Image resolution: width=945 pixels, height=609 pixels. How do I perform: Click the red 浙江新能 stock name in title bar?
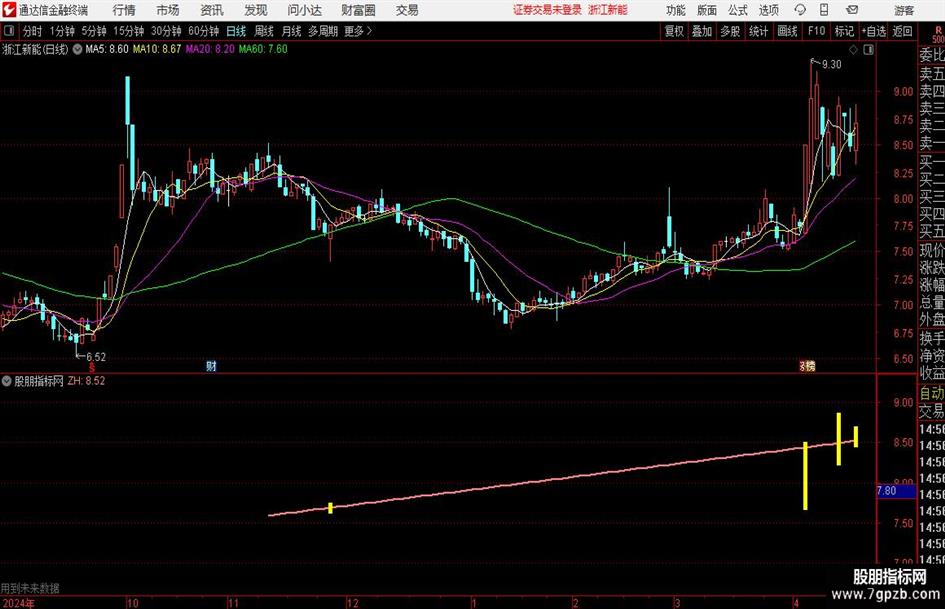[x=608, y=10]
